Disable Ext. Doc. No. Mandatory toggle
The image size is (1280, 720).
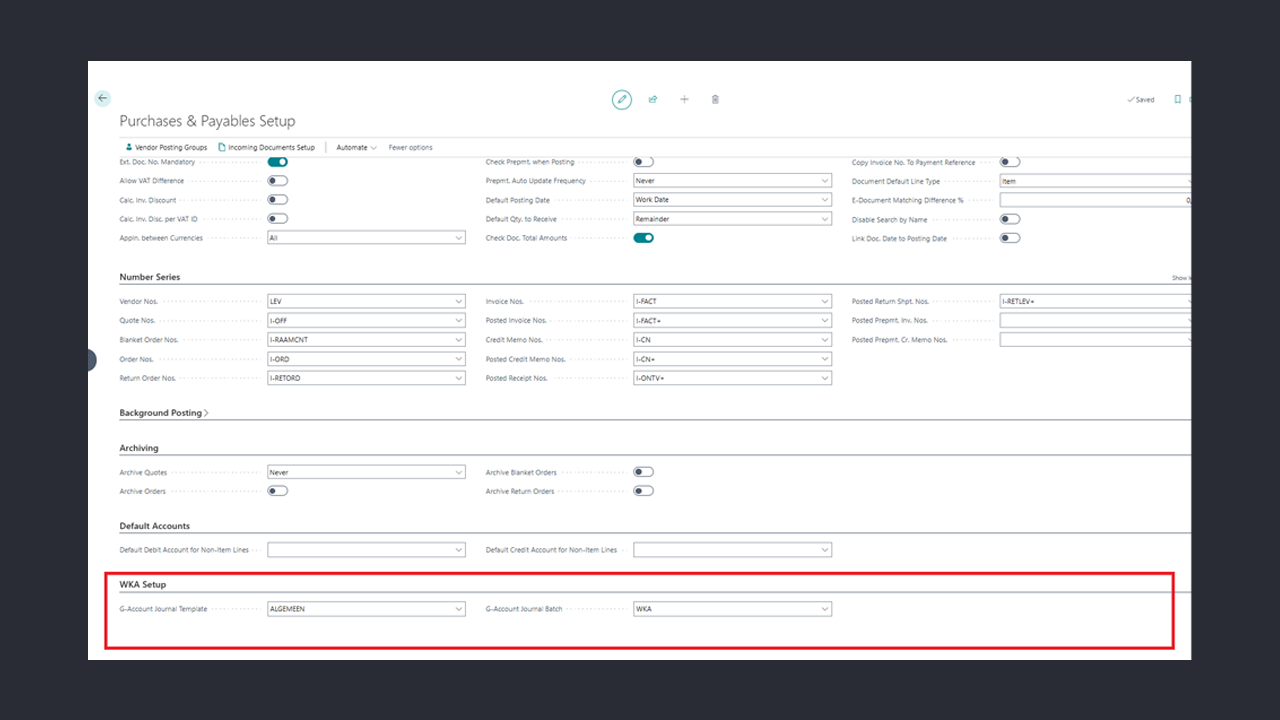click(x=277, y=162)
